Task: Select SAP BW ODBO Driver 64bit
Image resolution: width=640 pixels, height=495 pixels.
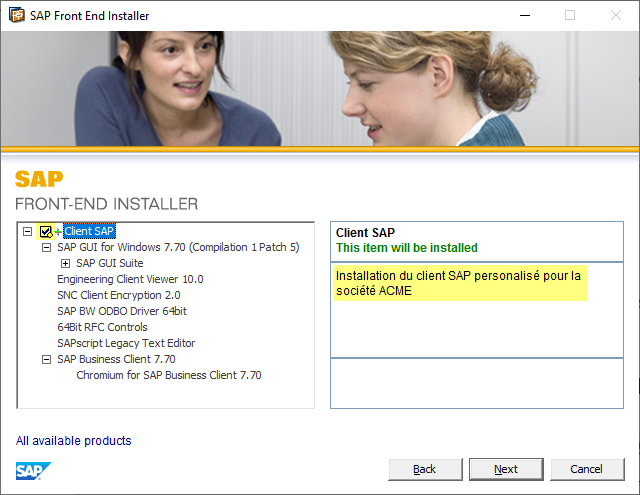Action: pyautogui.click(x=122, y=311)
